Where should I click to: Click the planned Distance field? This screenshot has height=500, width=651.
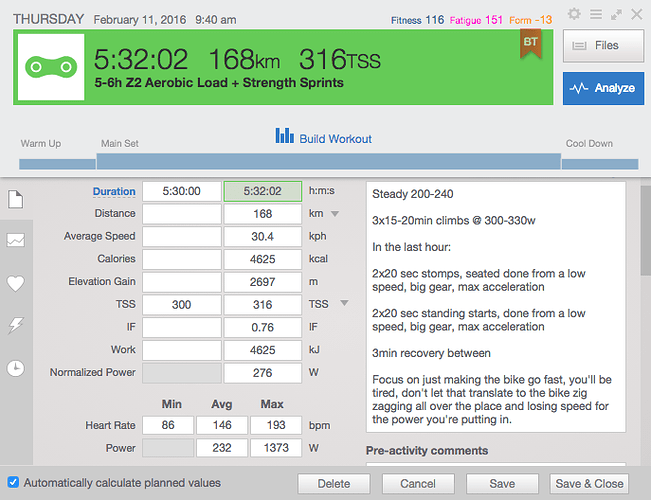pos(181,214)
